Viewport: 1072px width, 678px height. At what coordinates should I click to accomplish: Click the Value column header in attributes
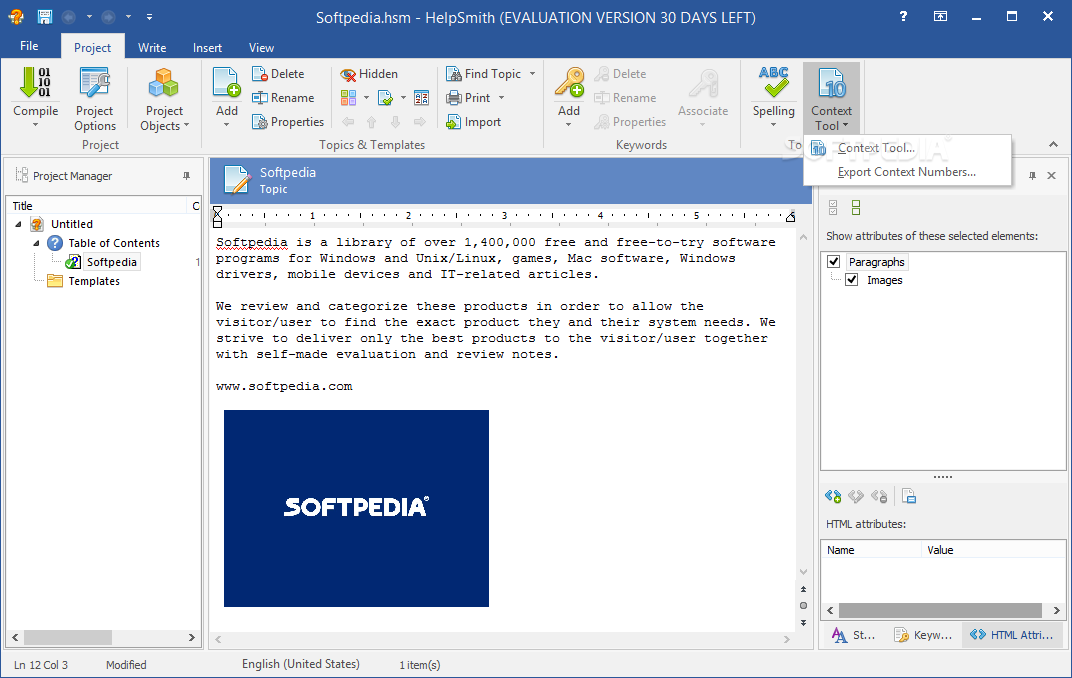[993, 550]
